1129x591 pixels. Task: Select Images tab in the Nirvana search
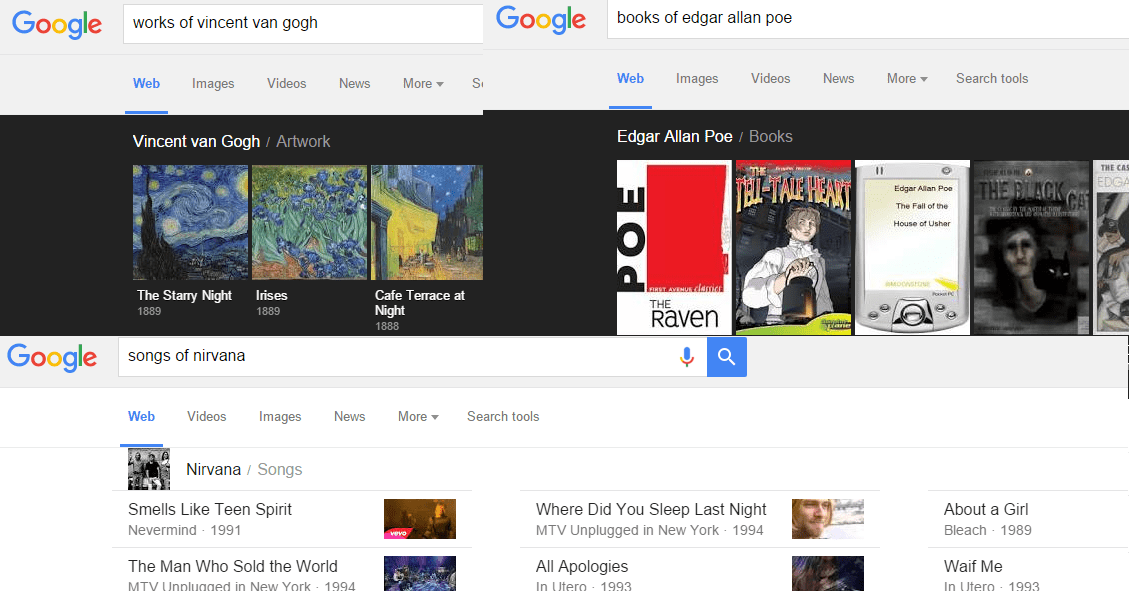click(280, 416)
